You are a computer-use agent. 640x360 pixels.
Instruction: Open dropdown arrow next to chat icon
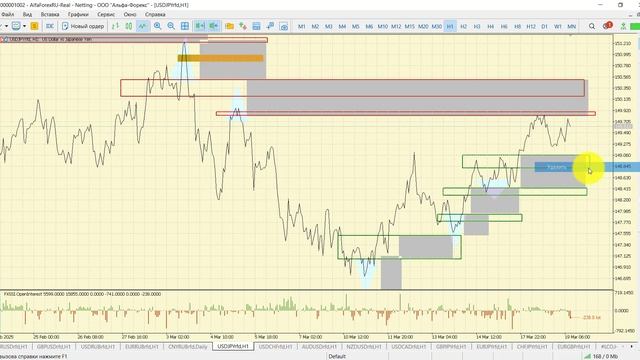pyautogui.click(x=24, y=26)
